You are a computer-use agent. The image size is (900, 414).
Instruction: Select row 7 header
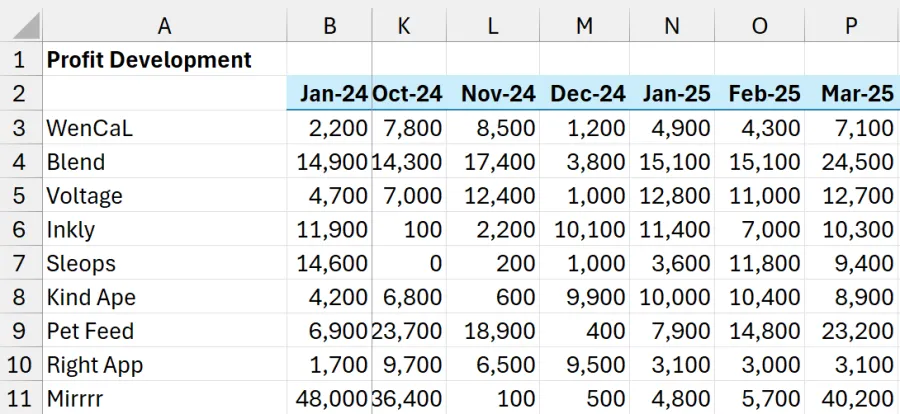click(21, 262)
